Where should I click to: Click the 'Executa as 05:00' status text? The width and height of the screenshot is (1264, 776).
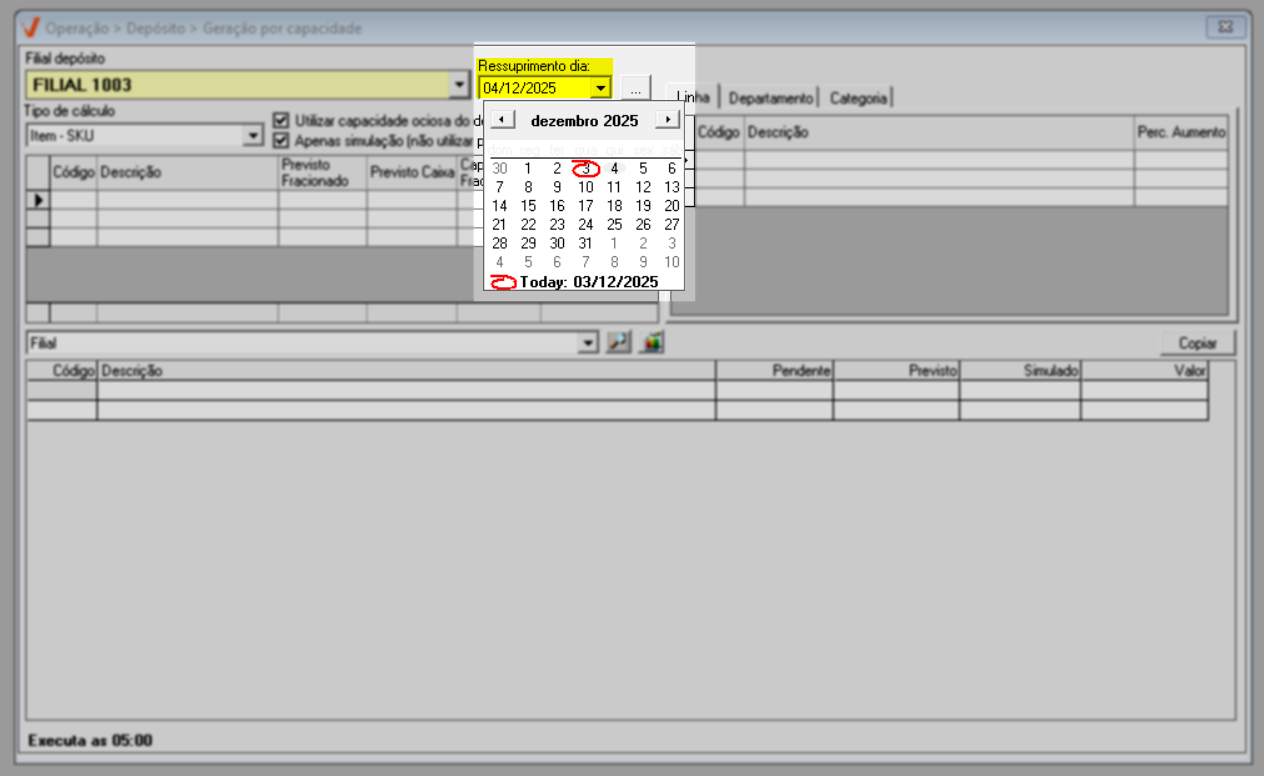pyautogui.click(x=90, y=741)
